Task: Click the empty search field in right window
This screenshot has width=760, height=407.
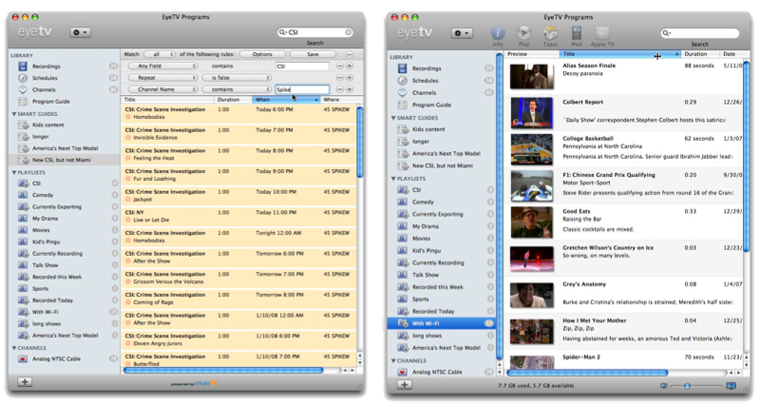Action: [700, 33]
